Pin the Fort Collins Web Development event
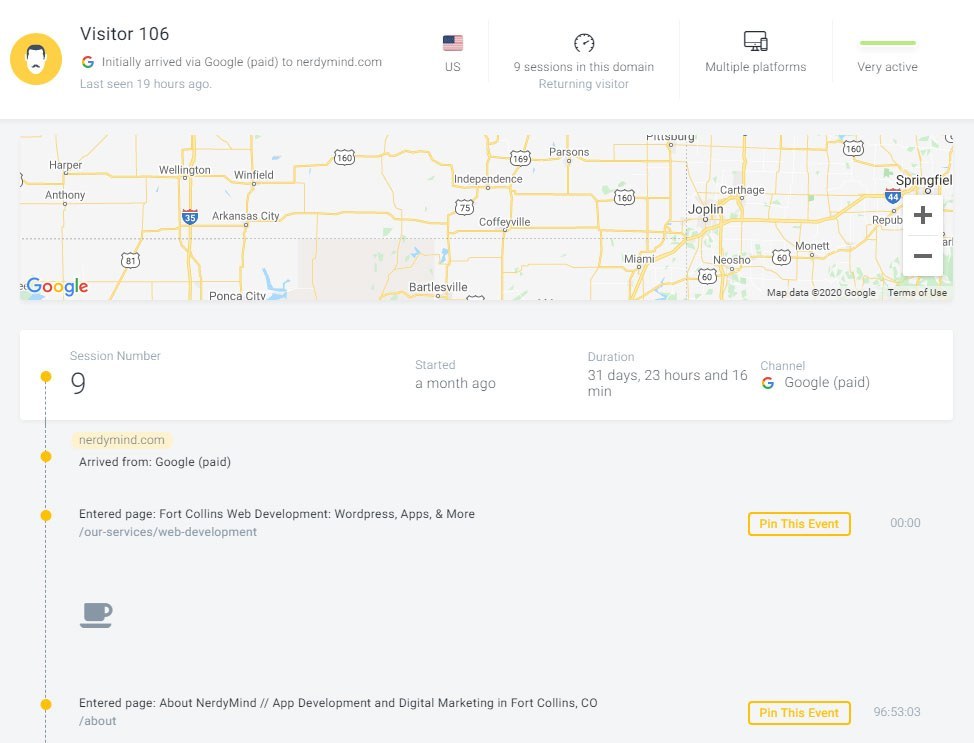 tap(799, 524)
